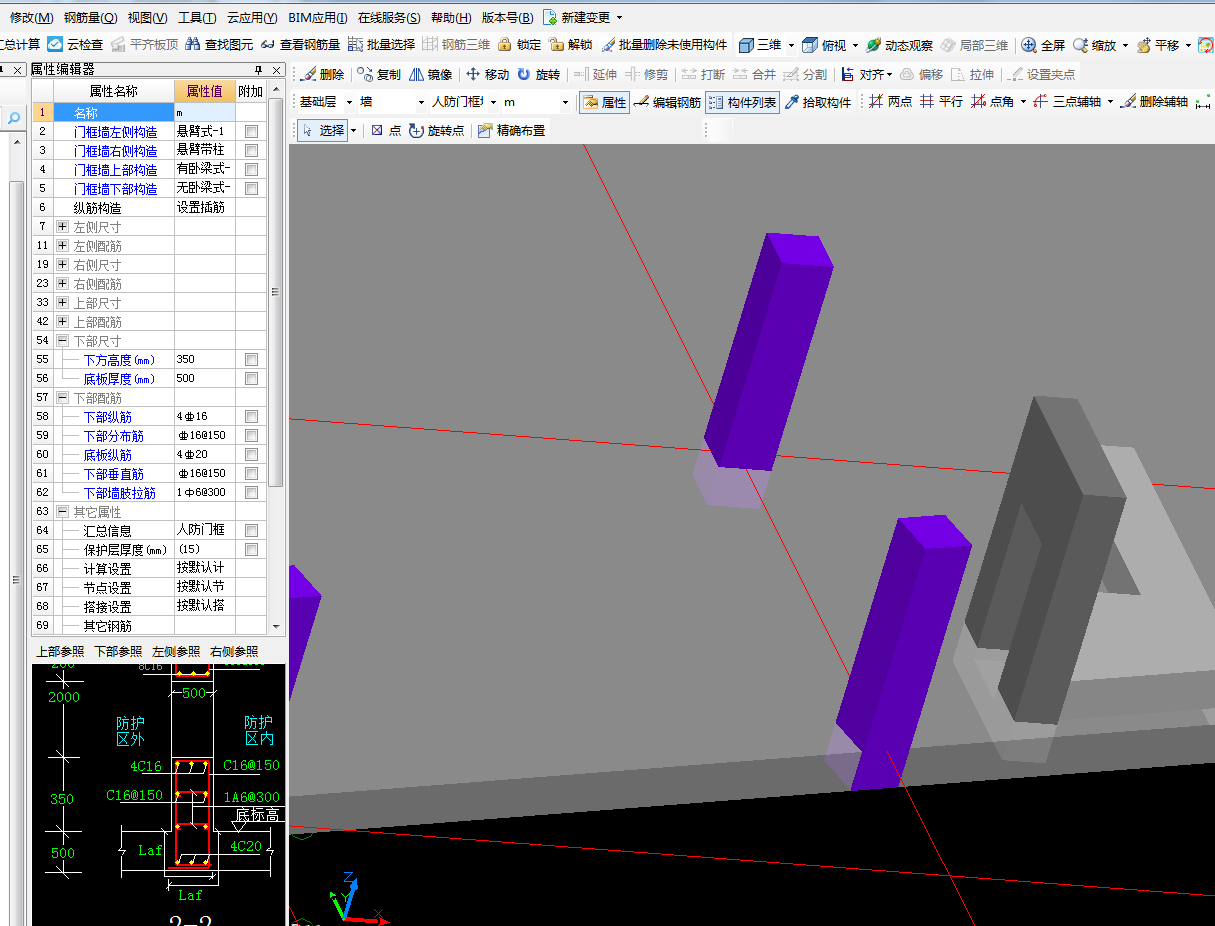Toggle 附加 checkbox for 下方高度
Viewport: 1215px width, 926px height.
point(251,359)
